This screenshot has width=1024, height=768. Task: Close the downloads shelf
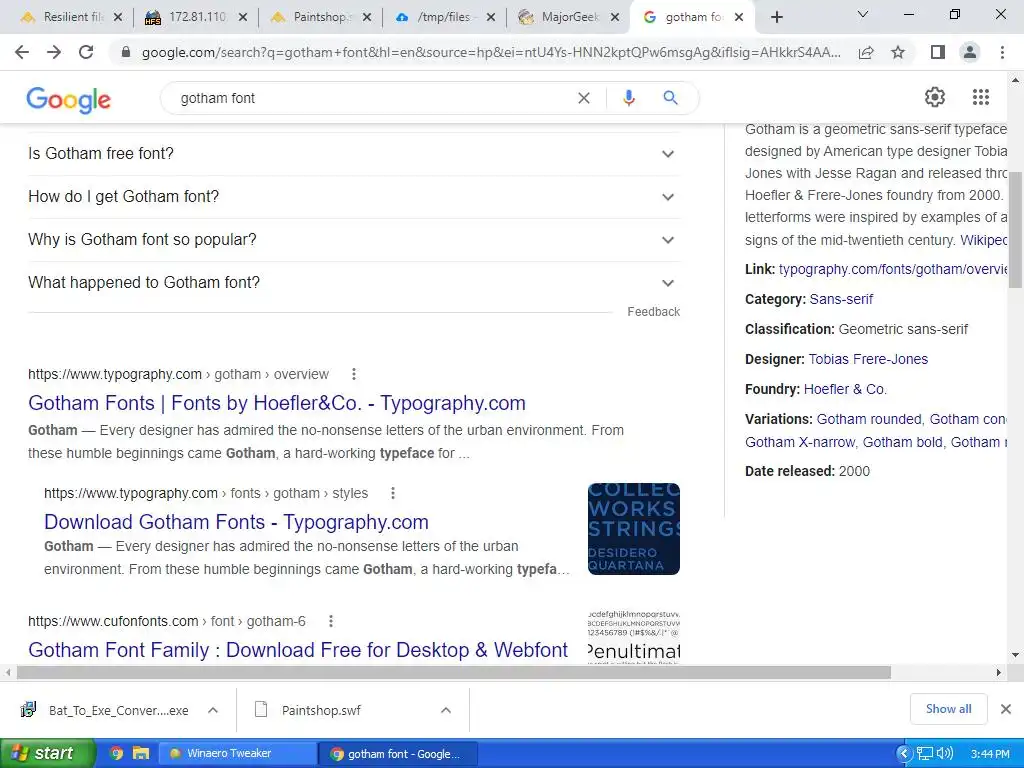point(1006,709)
